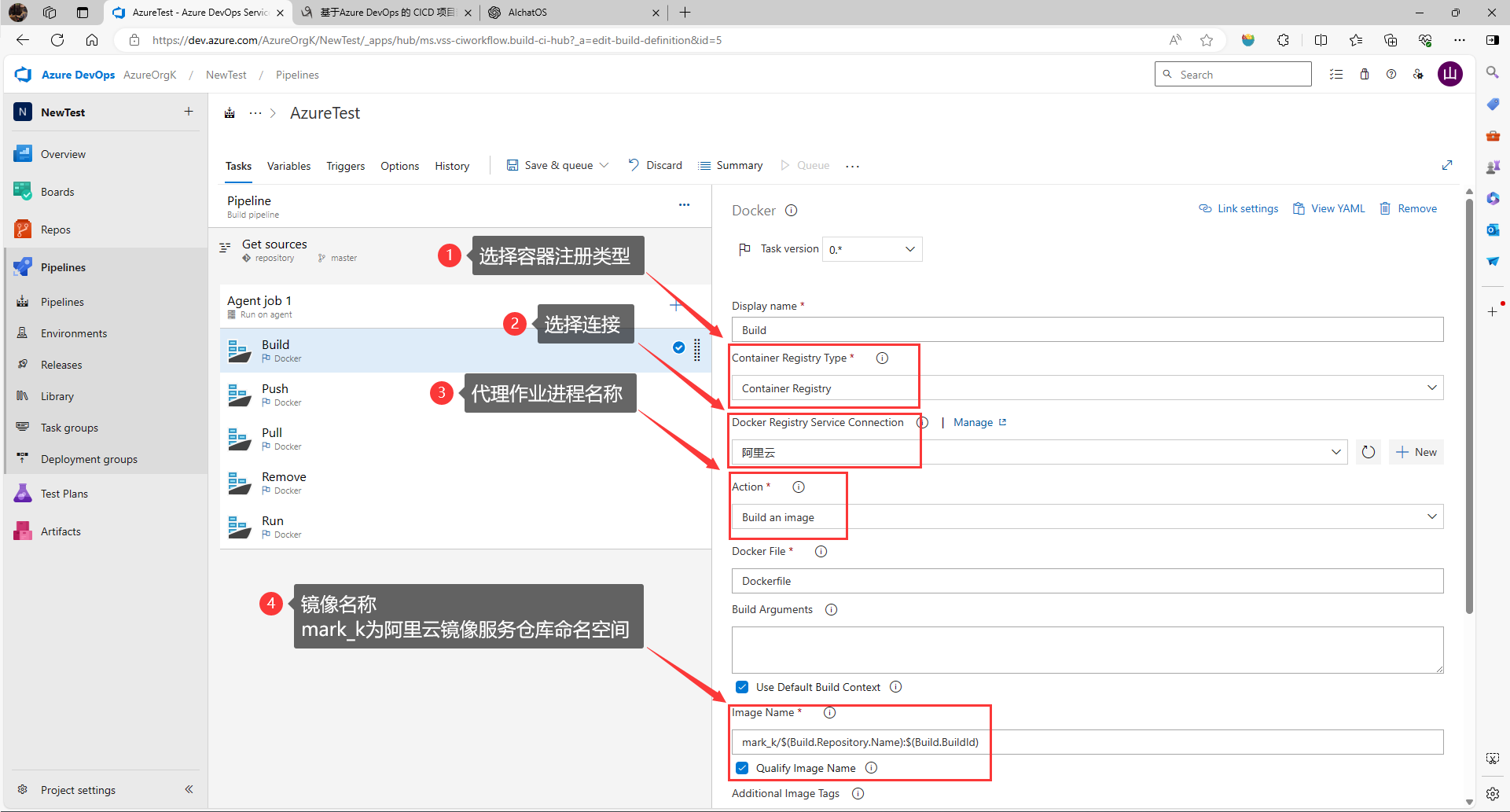Open breadcrumb ellipsis before AzureTest
The width and height of the screenshot is (1510, 812).
click(255, 113)
